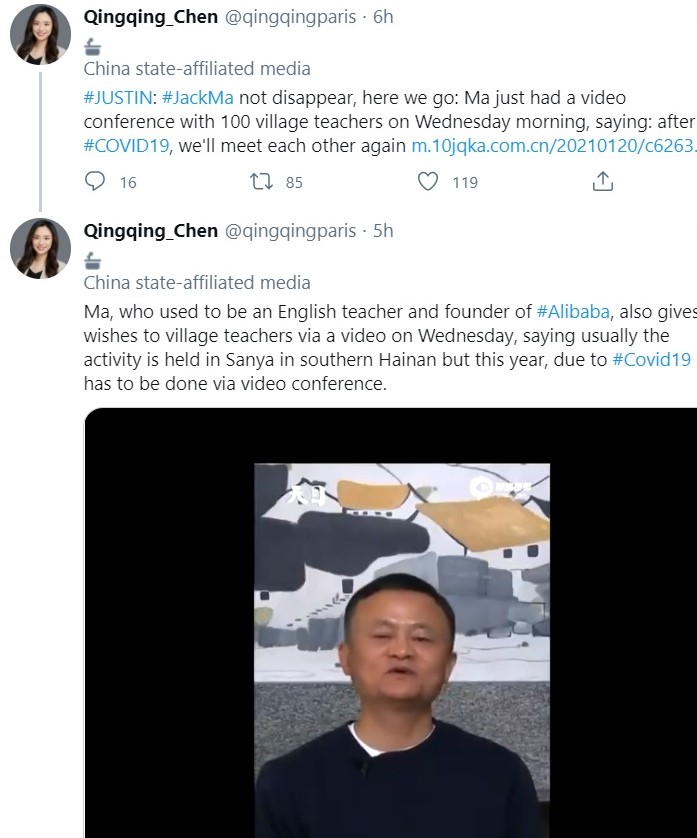This screenshot has width=697, height=838.
Task: Open the 6h timestamp of the first tweet
Action: (x=383, y=17)
